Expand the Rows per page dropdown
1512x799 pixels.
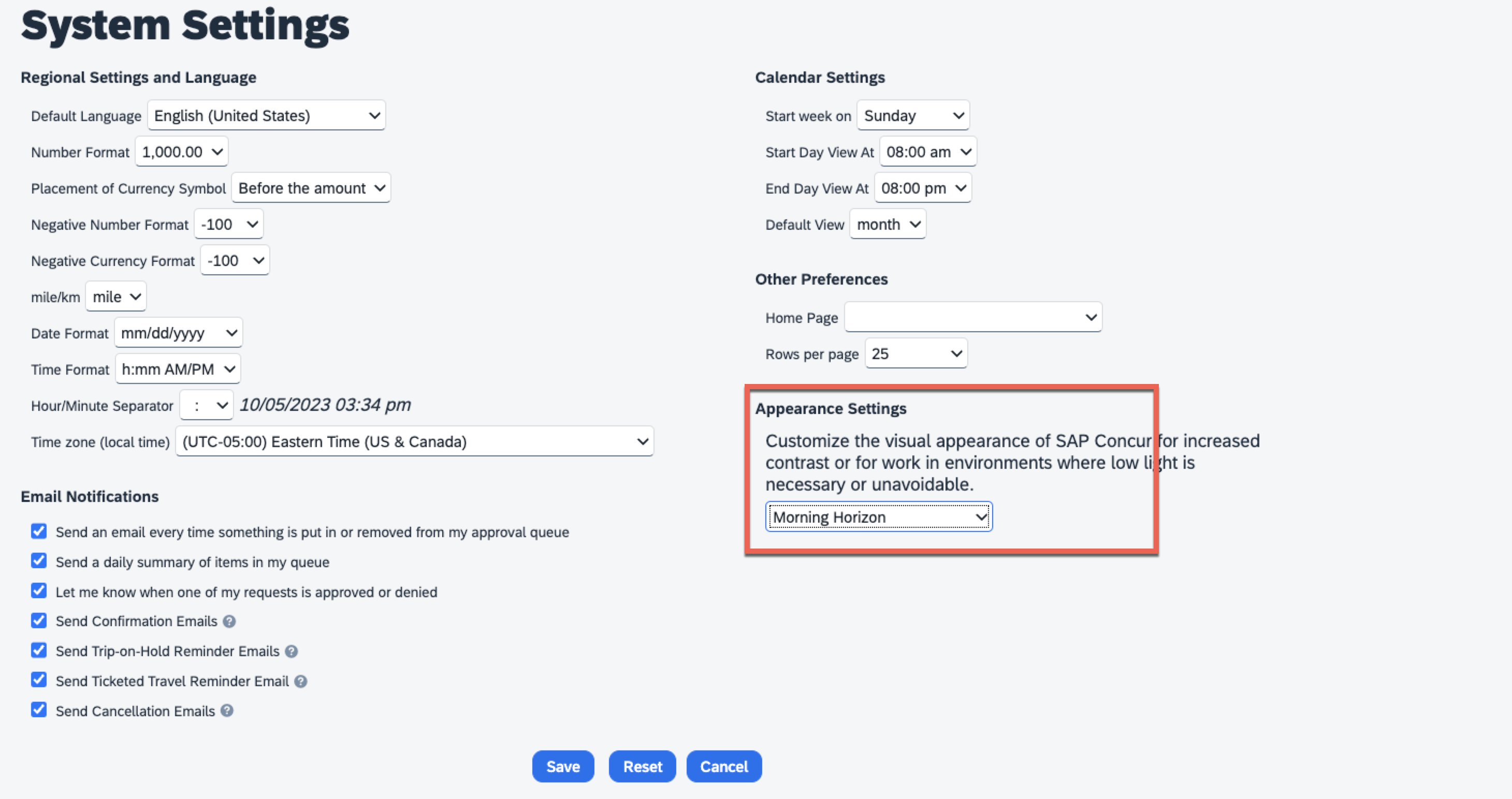click(915, 354)
